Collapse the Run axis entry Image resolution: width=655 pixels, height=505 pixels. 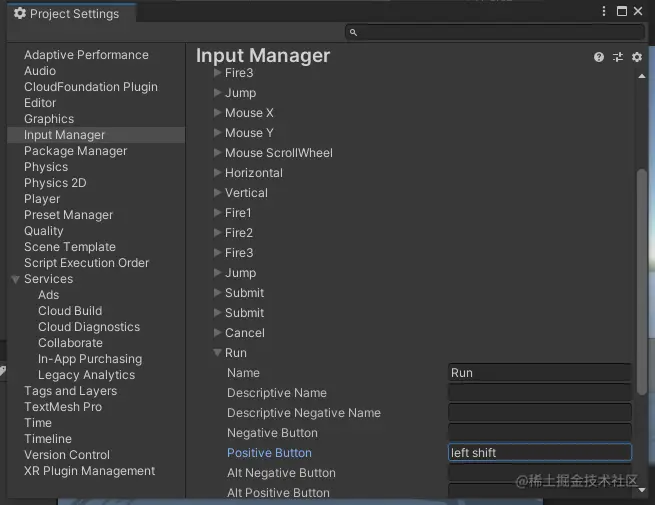click(x=217, y=353)
